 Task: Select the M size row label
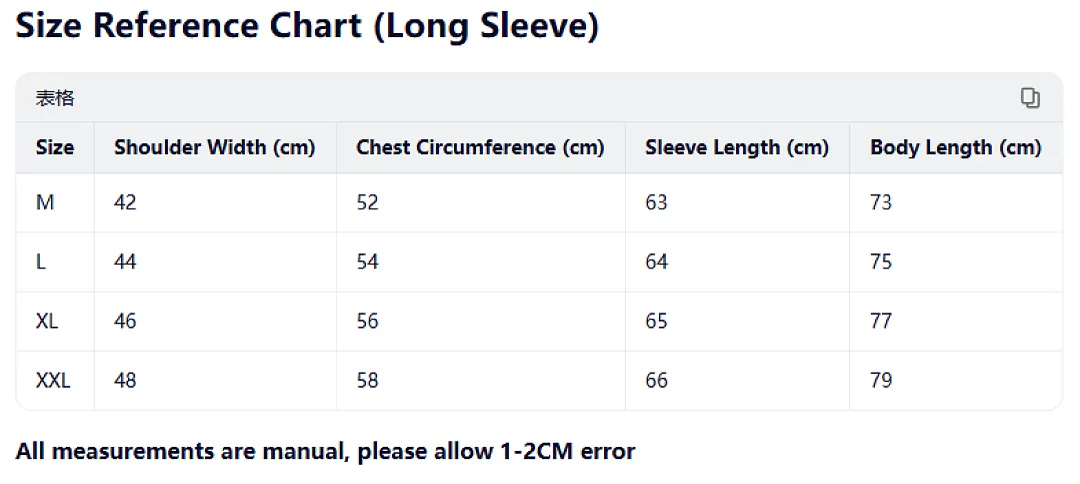(x=45, y=202)
